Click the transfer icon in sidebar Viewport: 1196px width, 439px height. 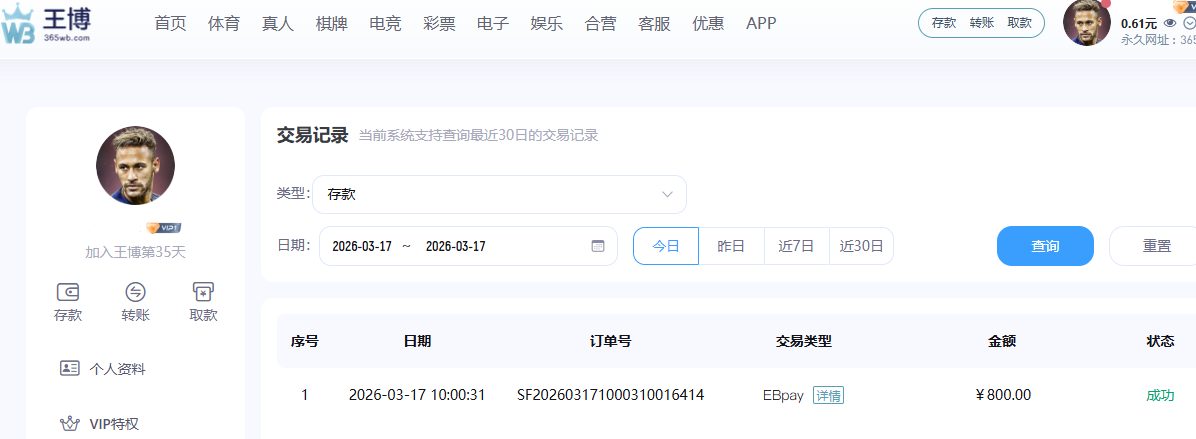135,292
